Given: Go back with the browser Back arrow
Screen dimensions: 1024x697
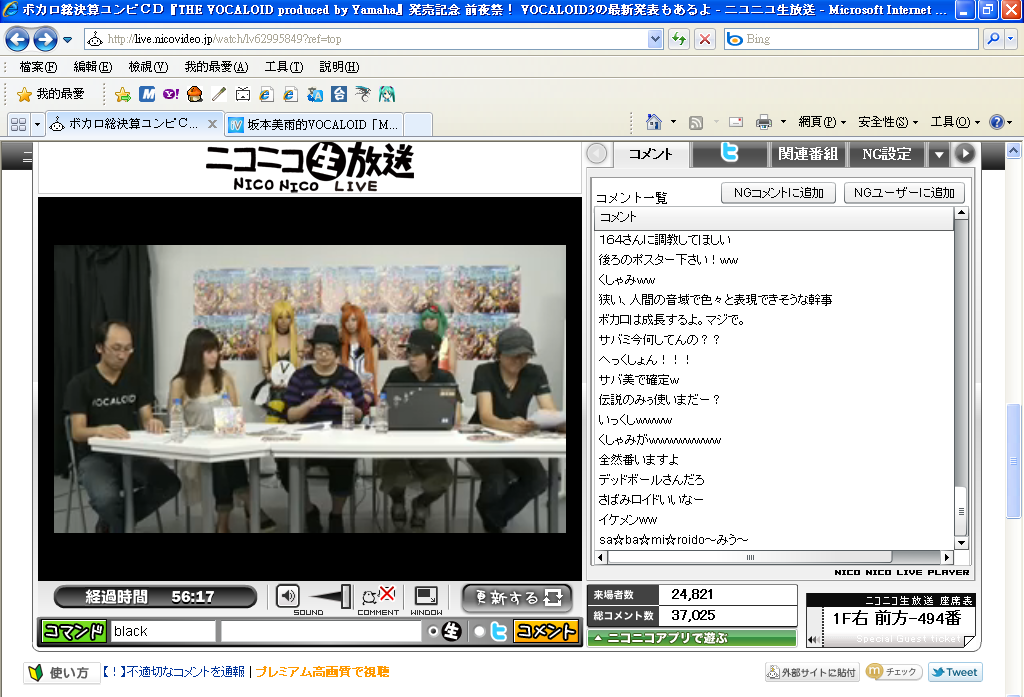Looking at the screenshot, I should 17,39.
